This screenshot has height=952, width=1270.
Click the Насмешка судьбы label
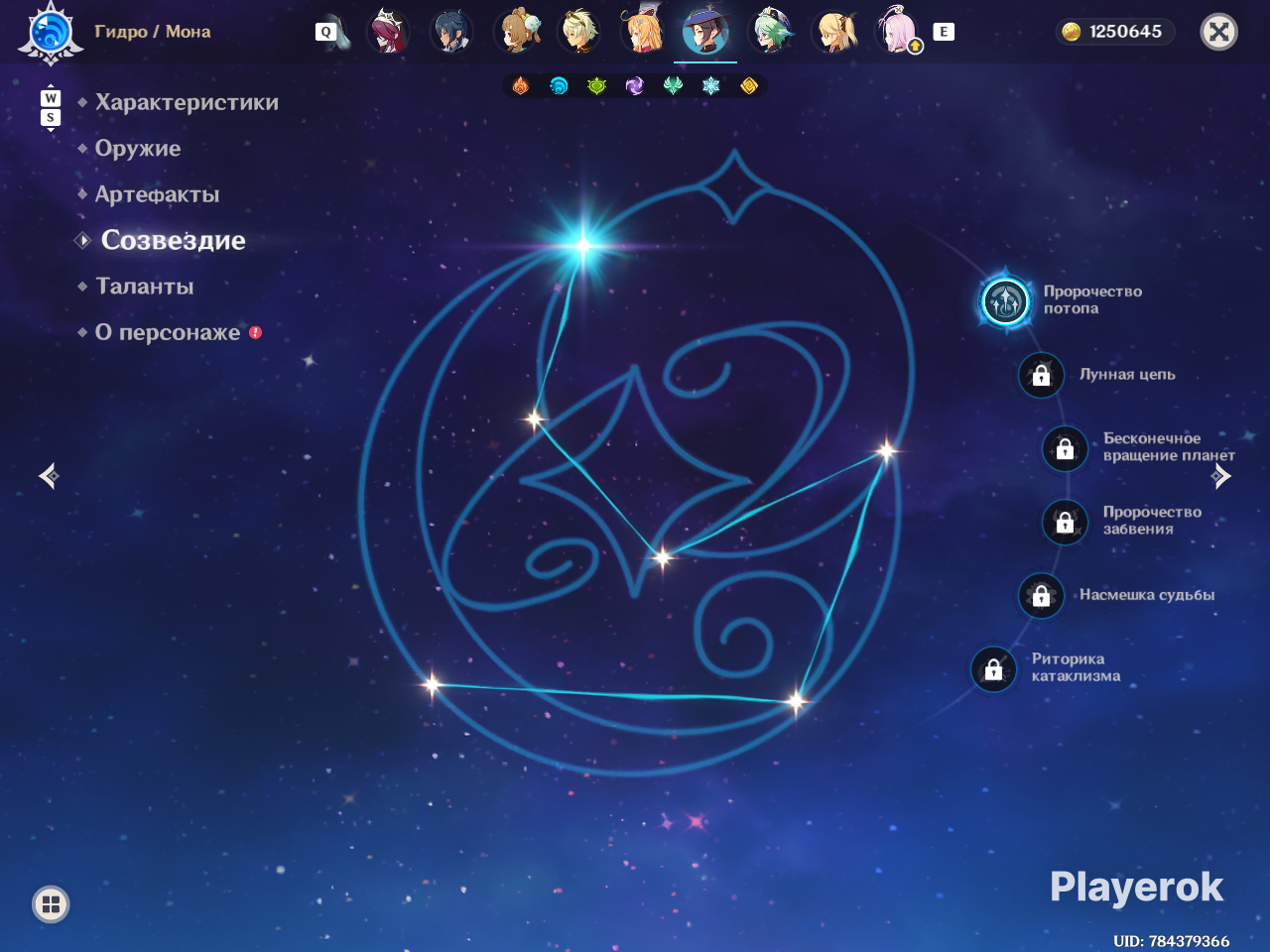1147,595
